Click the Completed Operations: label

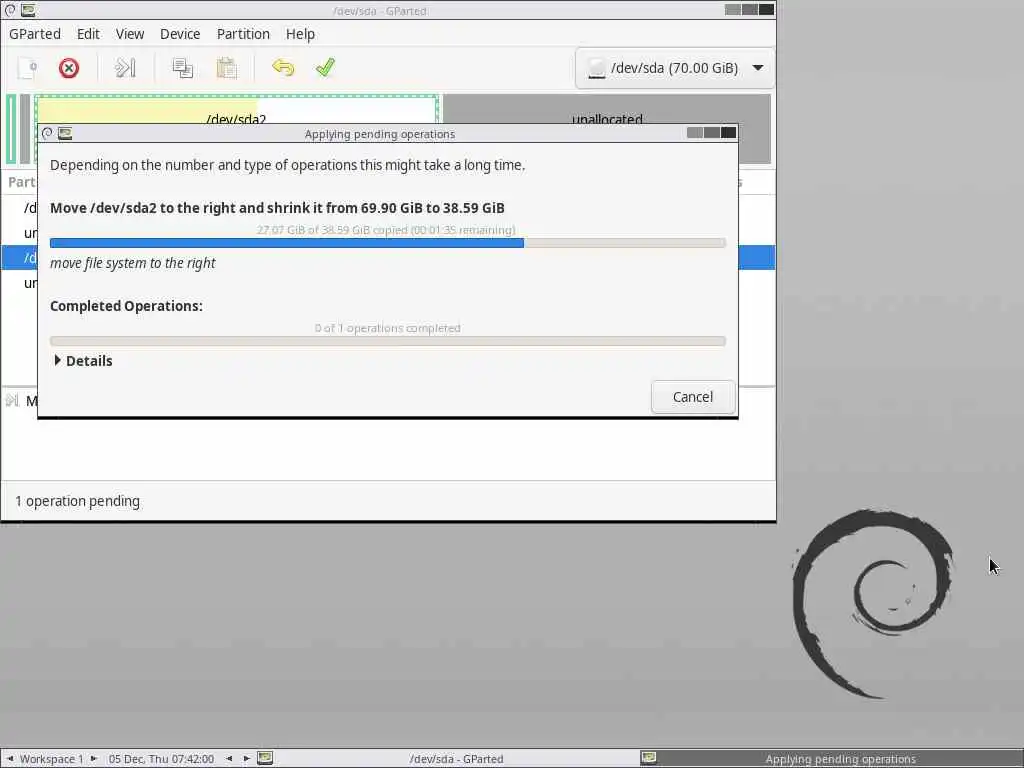[x=126, y=306]
